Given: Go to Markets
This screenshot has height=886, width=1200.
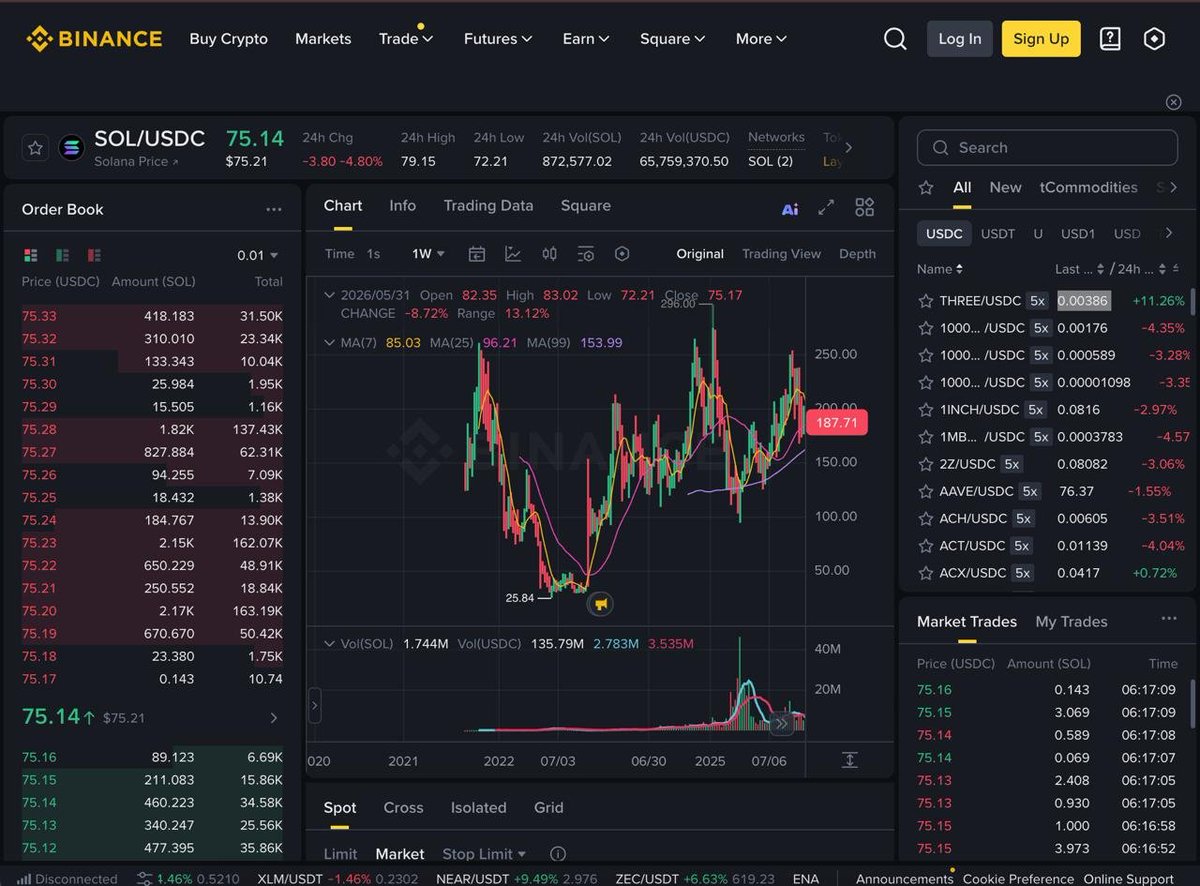Looking at the screenshot, I should tap(323, 39).
